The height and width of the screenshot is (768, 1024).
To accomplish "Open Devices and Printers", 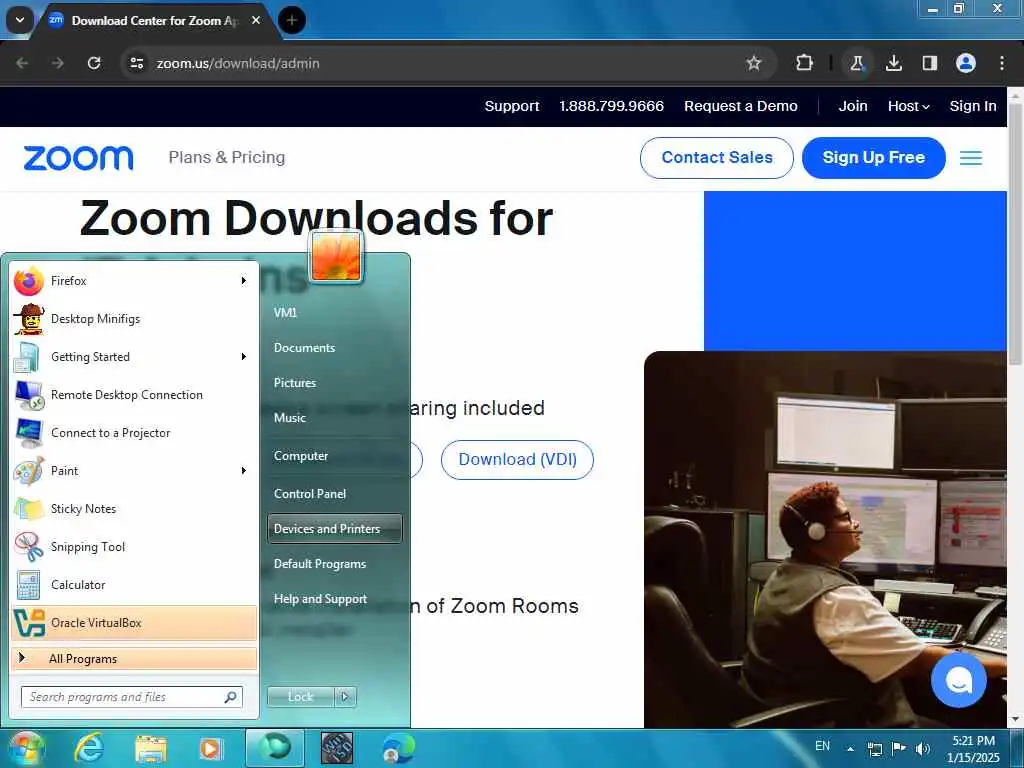I will click(x=334, y=529).
